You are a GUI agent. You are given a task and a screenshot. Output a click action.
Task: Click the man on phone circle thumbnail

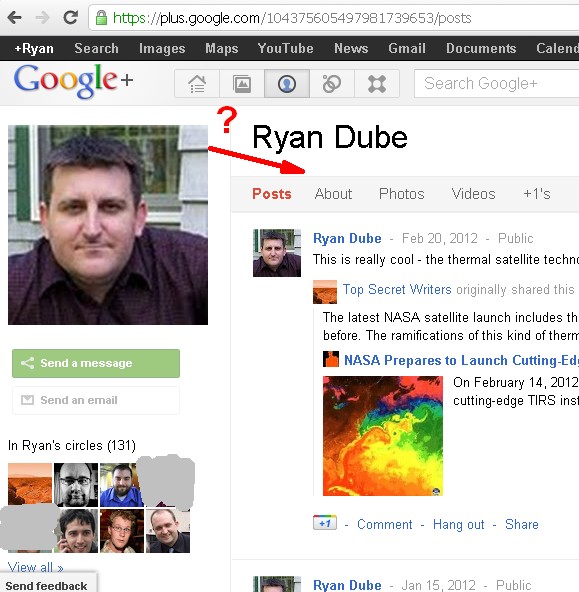(77, 531)
